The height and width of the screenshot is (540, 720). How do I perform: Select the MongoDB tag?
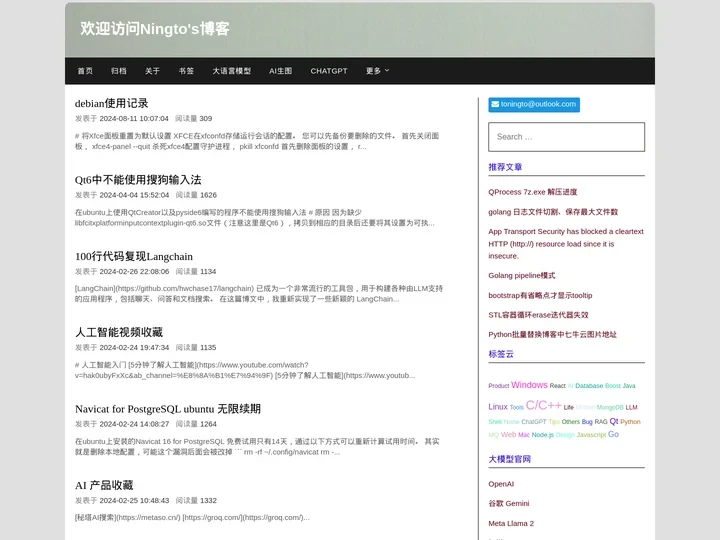[x=610, y=407]
